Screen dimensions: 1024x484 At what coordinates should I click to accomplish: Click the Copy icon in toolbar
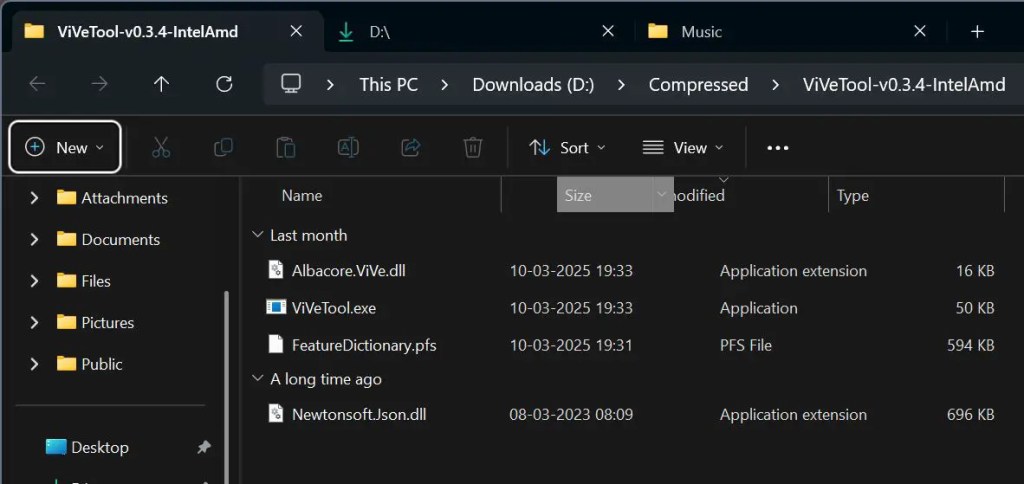click(223, 148)
